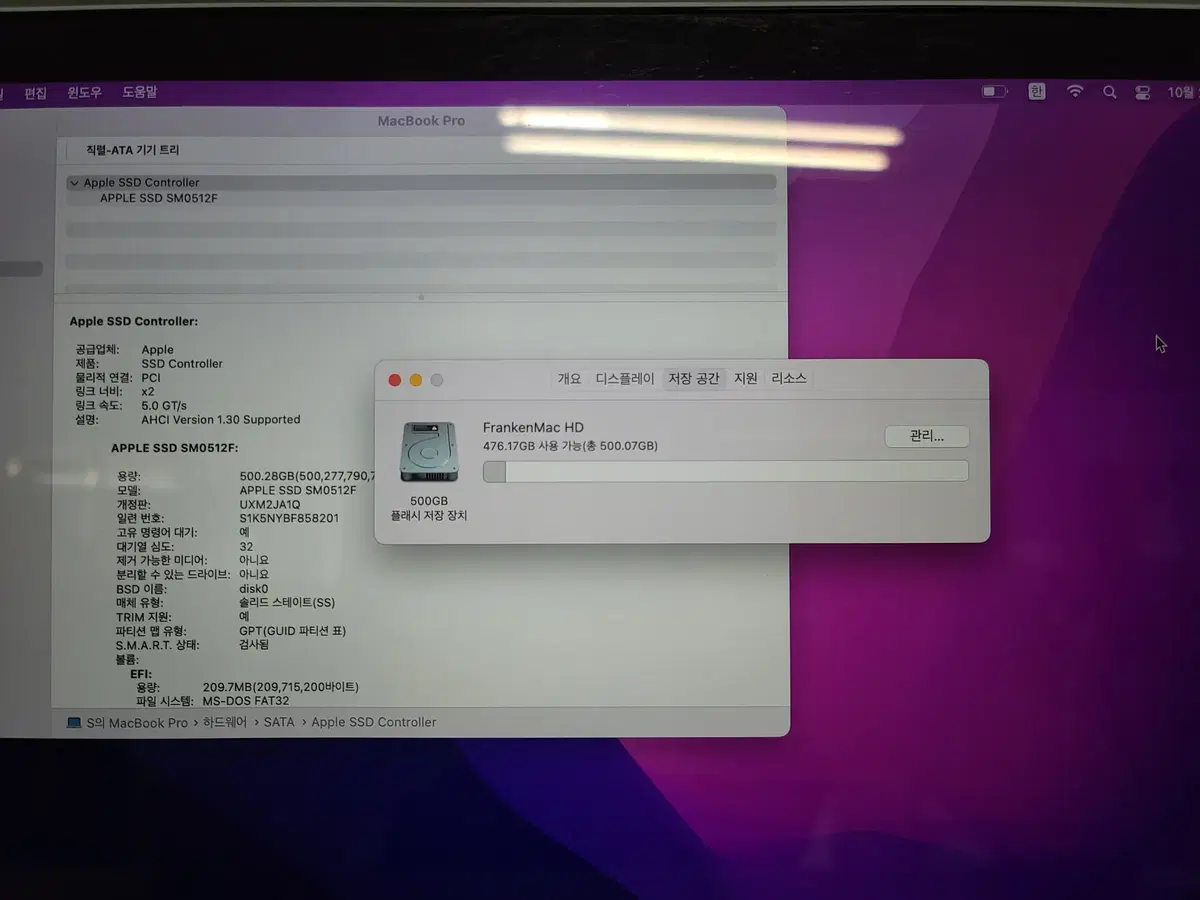Open Spotlight search icon
Image resolution: width=1200 pixels, height=900 pixels.
[x=1109, y=92]
